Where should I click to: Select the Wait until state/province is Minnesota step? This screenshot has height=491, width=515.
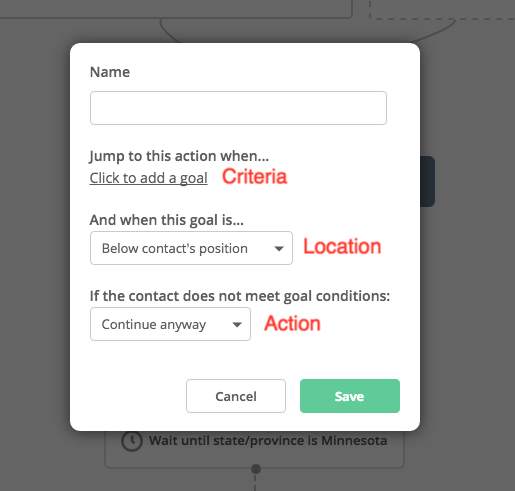pos(255,449)
